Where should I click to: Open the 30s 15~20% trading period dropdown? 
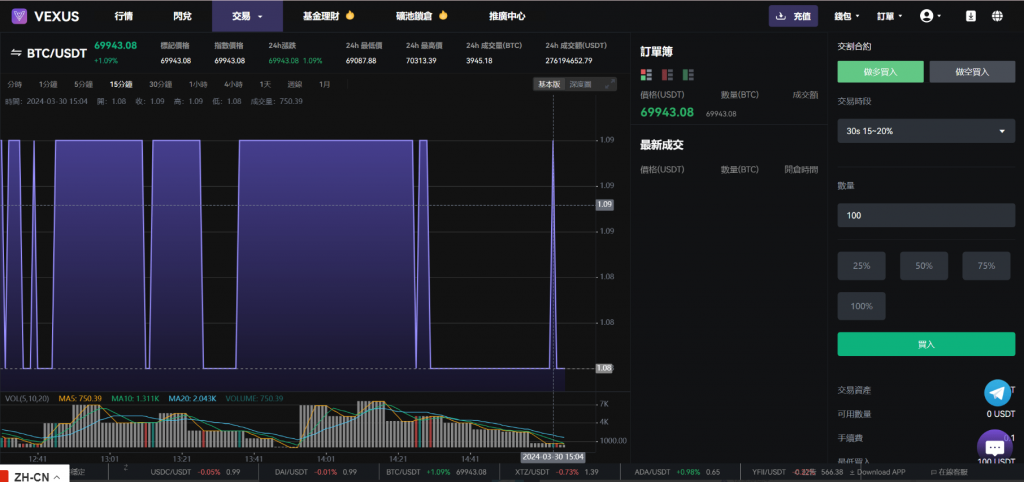pos(926,132)
